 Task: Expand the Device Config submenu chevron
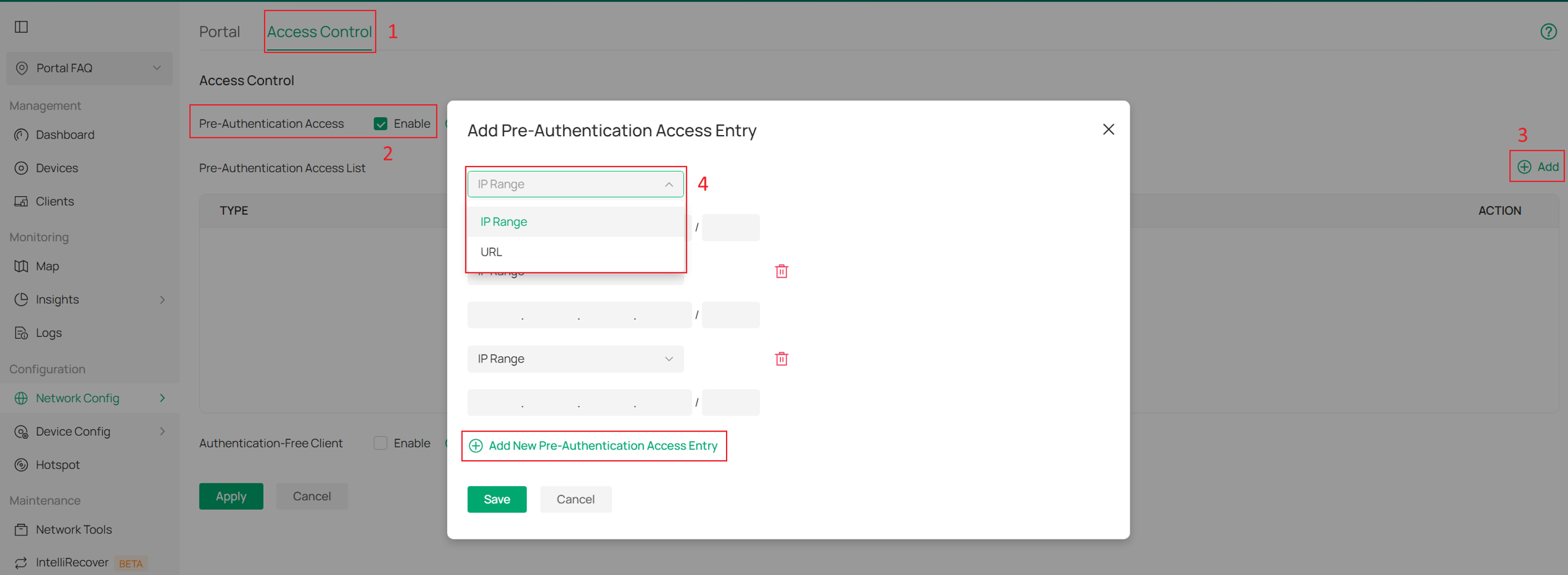(x=162, y=432)
